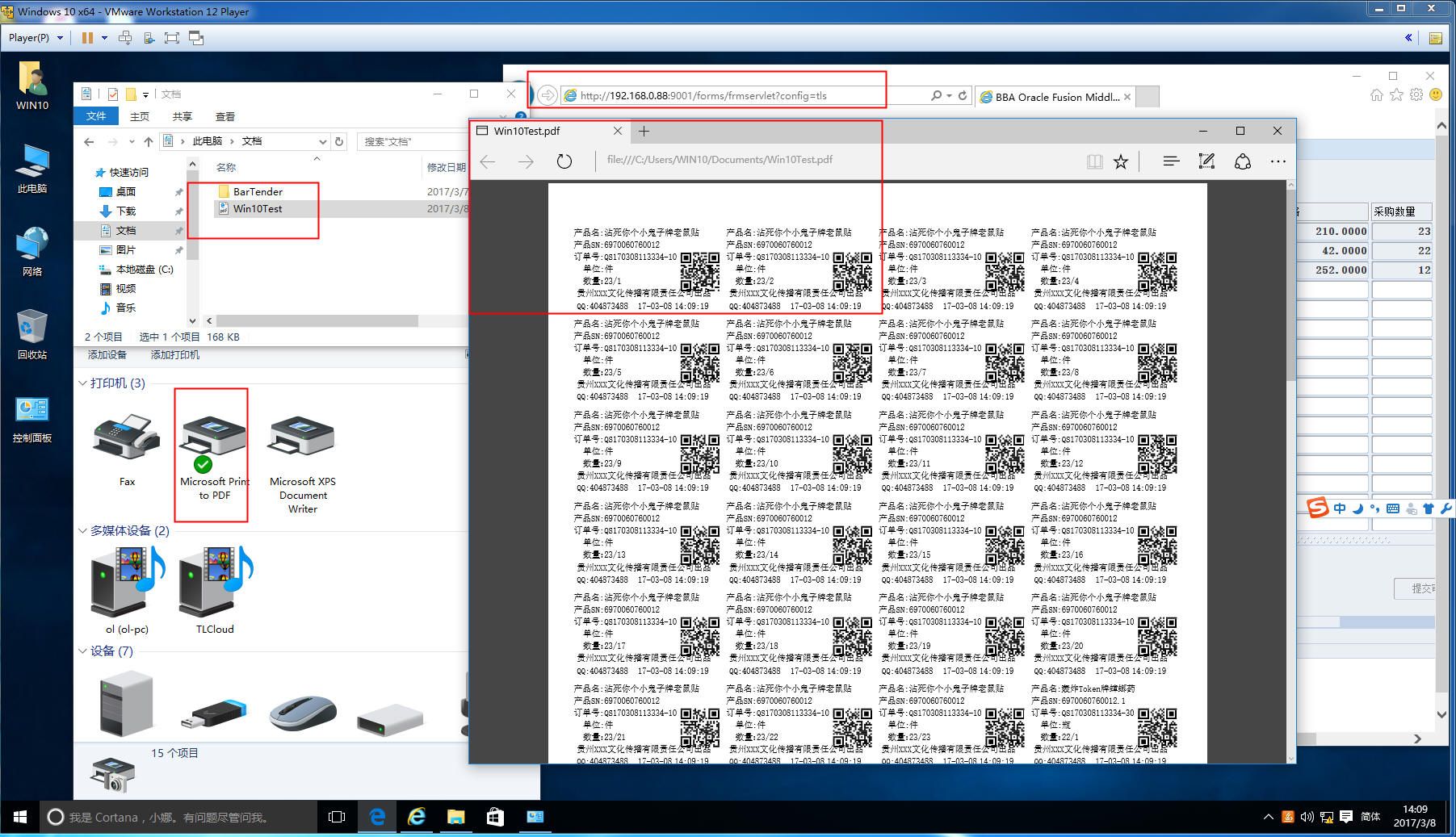Select 桌面 in Explorer navigation pane
Viewport: 1456px width, 837px height.
click(x=126, y=191)
